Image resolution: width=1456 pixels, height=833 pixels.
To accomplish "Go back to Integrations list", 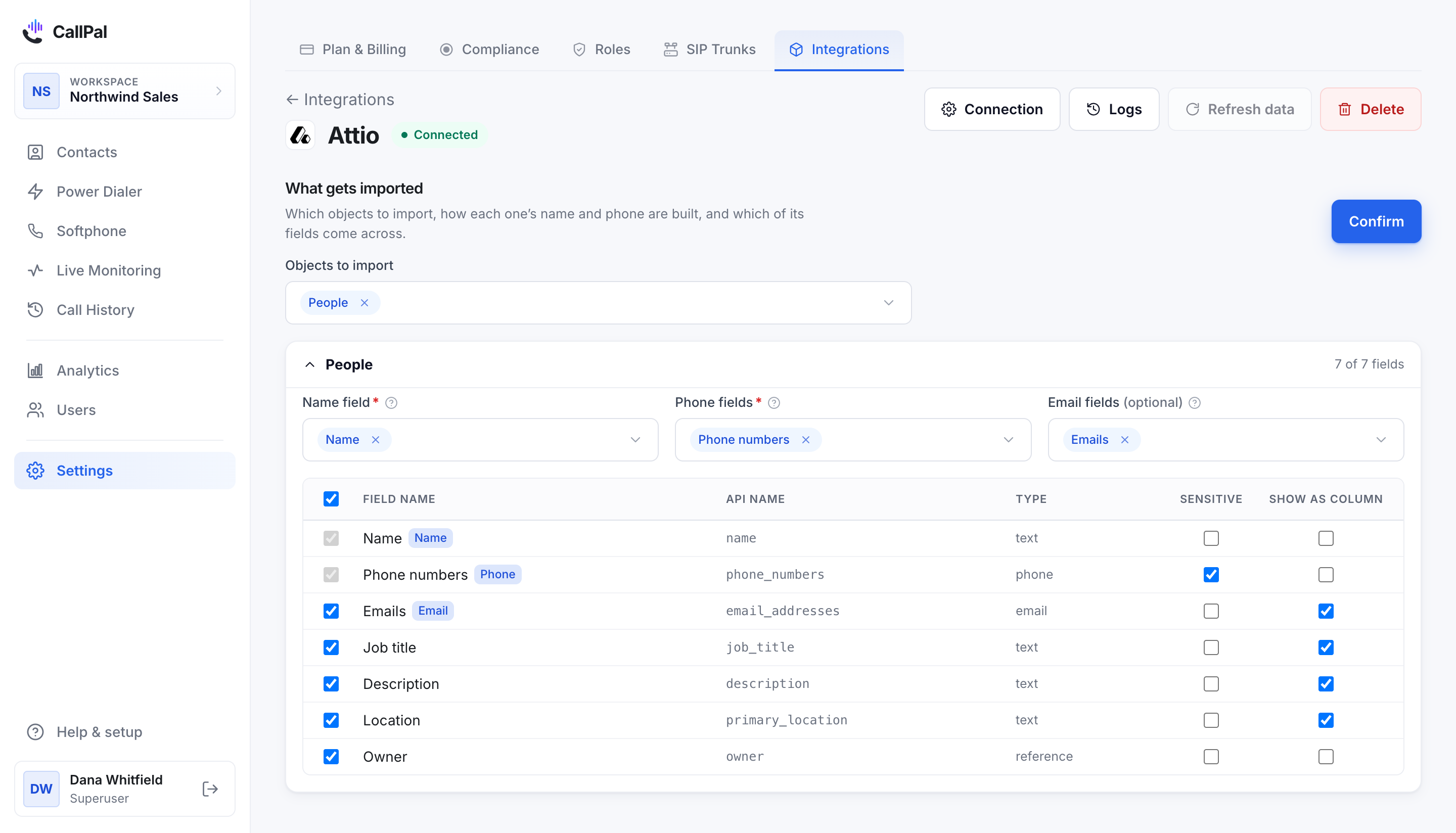I will point(340,100).
